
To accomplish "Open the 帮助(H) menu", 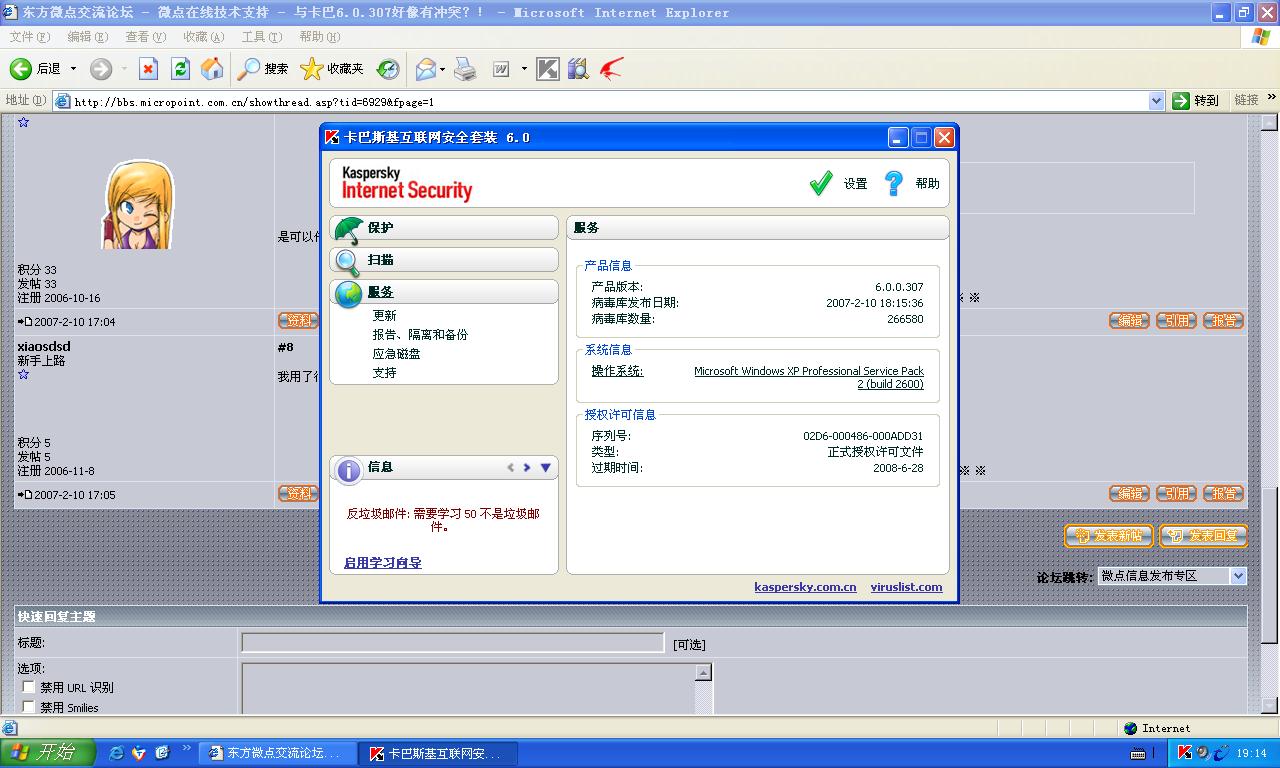I will point(320,37).
